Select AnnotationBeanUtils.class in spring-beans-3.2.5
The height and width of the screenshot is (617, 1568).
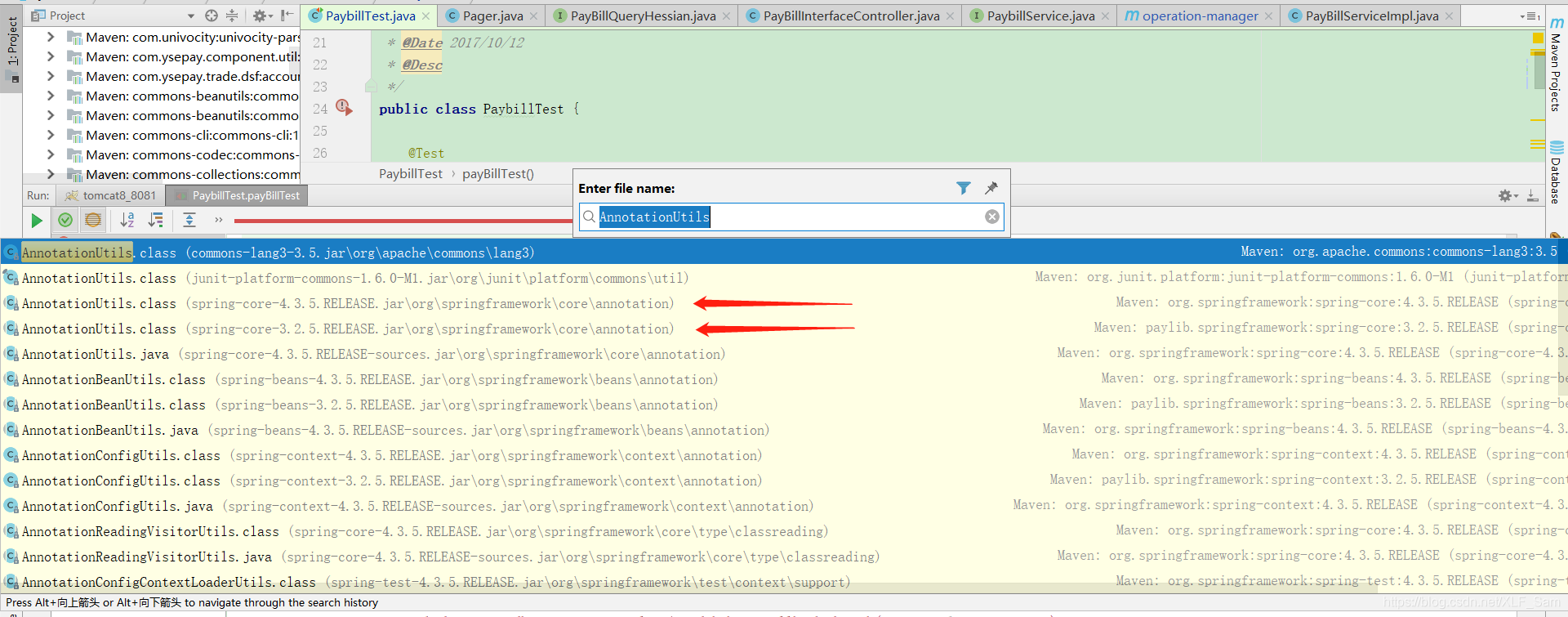(x=784, y=405)
